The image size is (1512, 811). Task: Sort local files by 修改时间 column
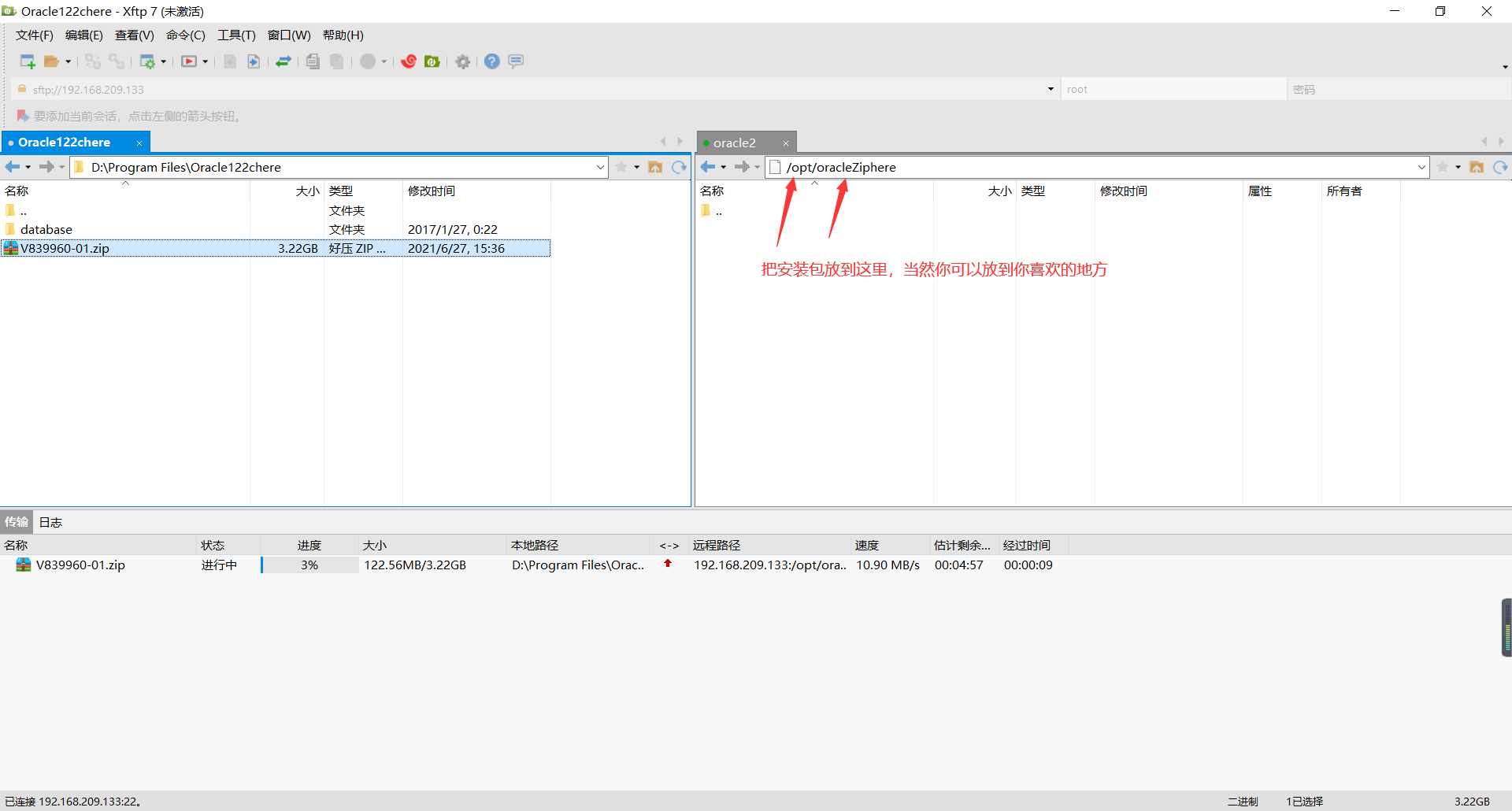click(x=476, y=191)
